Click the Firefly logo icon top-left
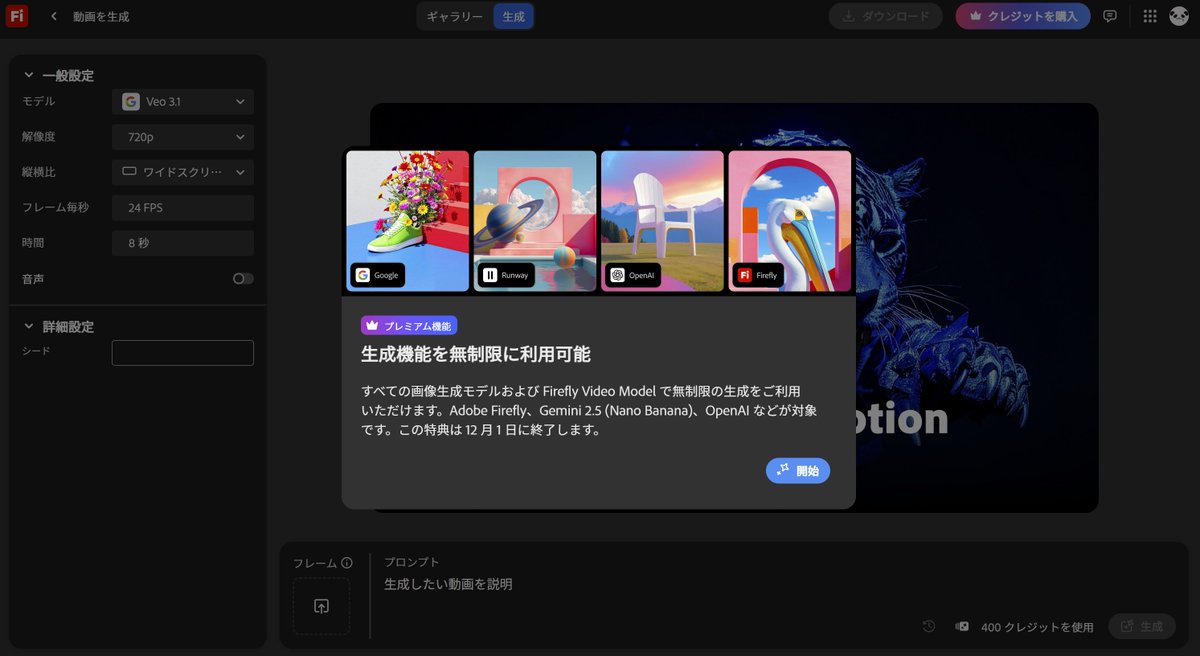The image size is (1200, 656). [16, 16]
